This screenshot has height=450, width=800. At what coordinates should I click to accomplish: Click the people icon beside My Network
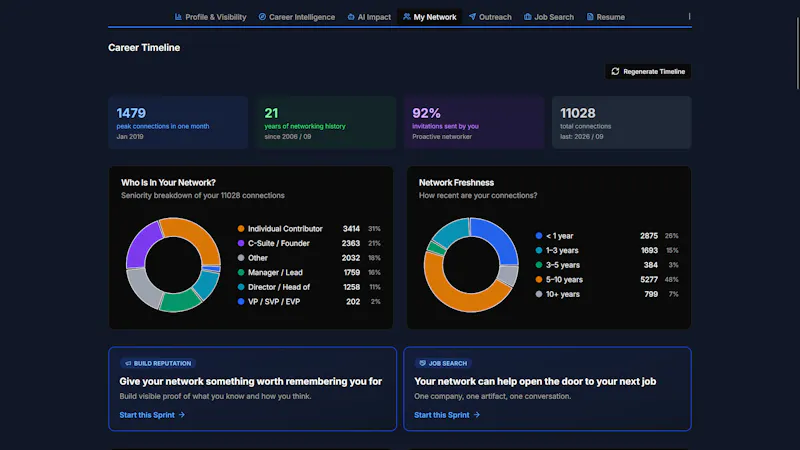[x=407, y=17]
